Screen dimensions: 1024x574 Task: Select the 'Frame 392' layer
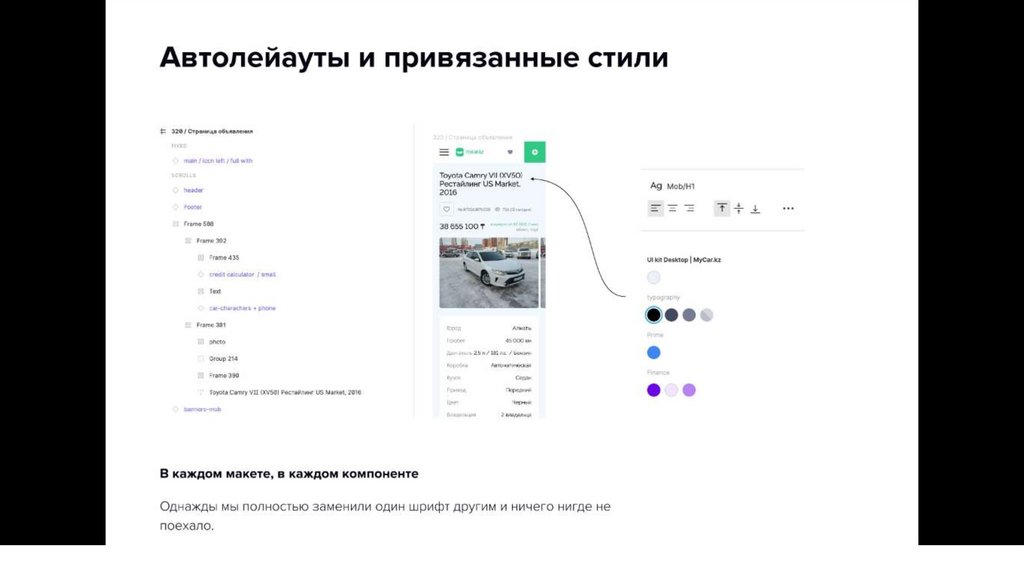(211, 241)
